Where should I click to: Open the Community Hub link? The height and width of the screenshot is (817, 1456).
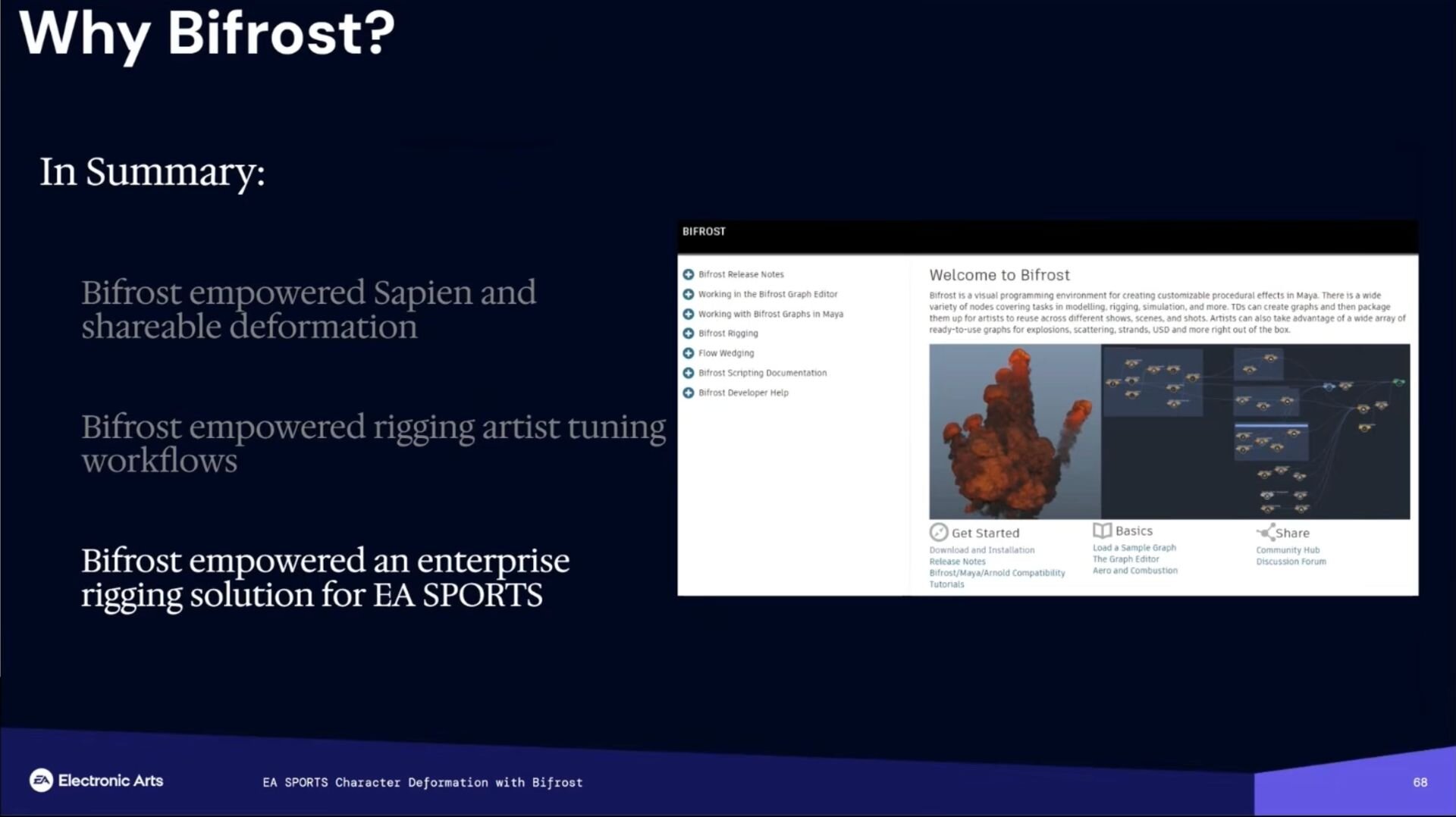[1287, 550]
